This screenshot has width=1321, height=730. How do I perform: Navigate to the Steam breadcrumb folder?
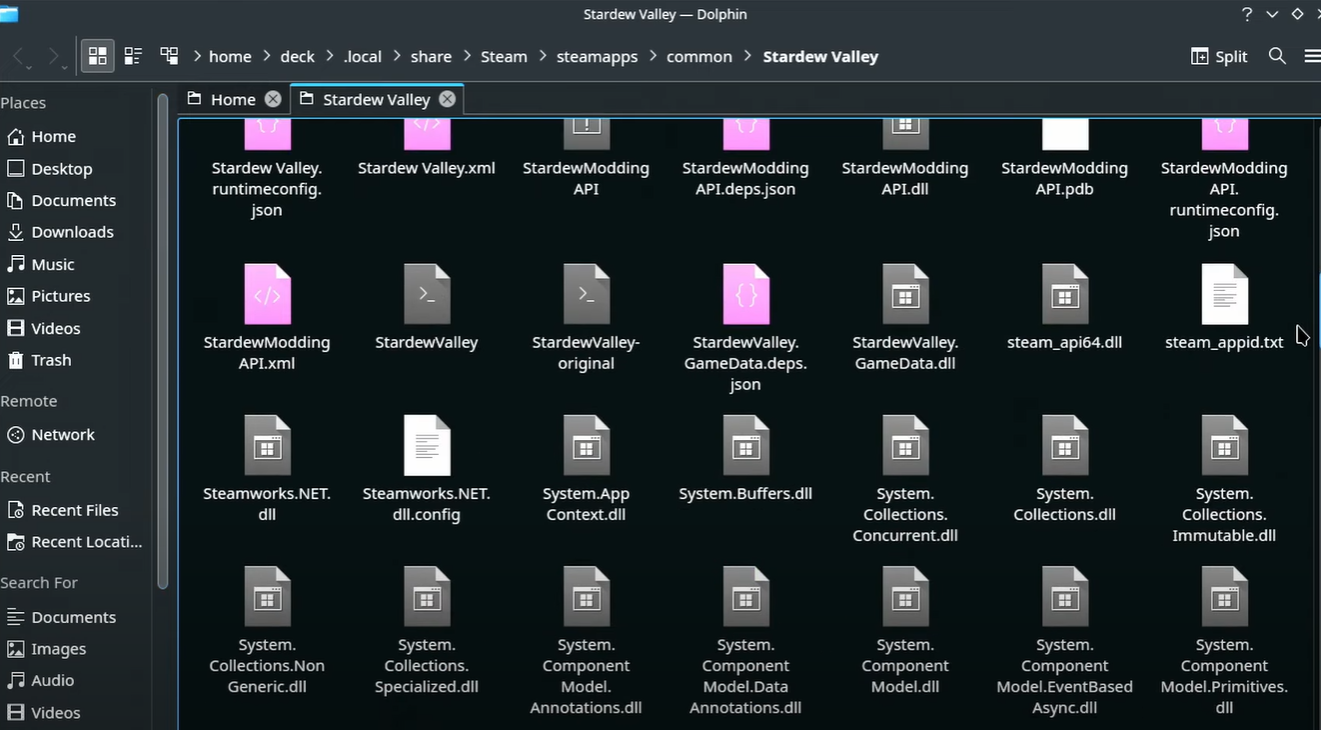tap(504, 57)
